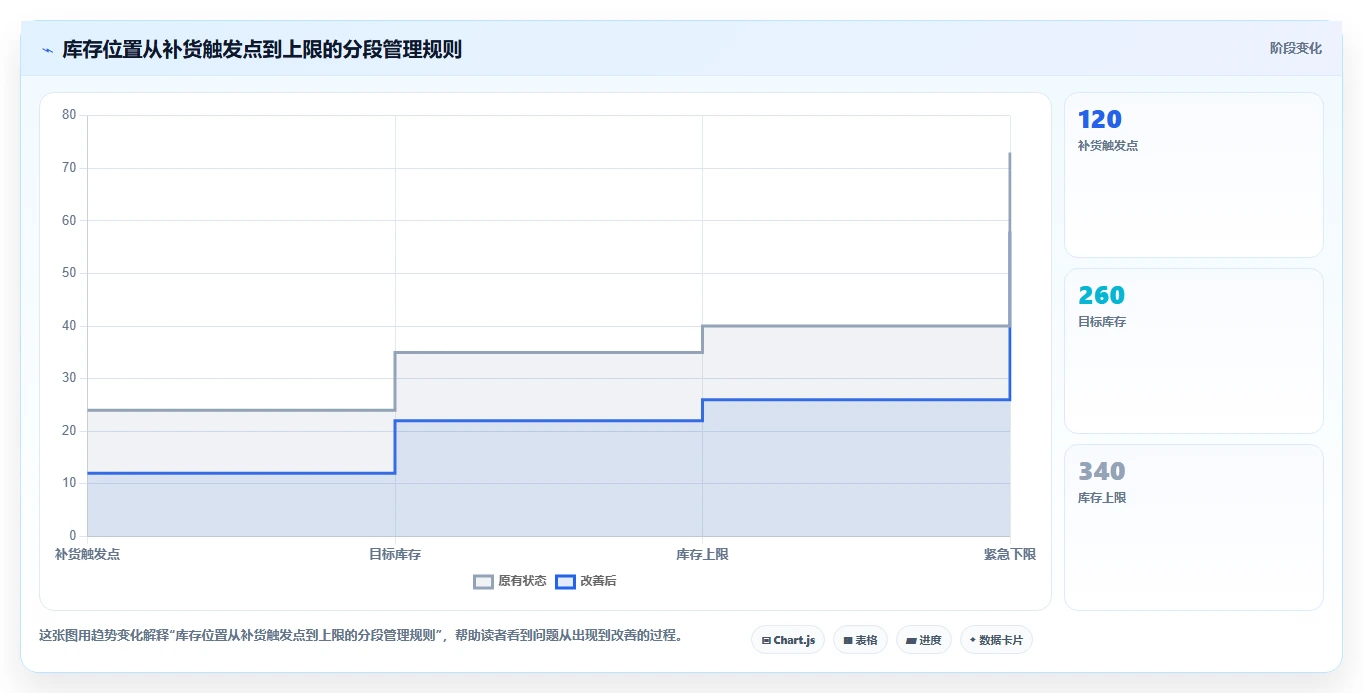Click the description sentence below the chart

361,636
